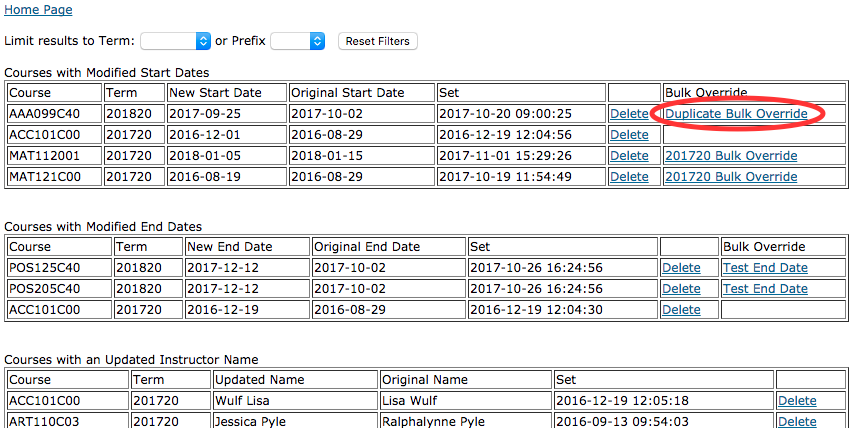Delete the AAA099C40 start date row
This screenshot has height=428, width=868.
(x=629, y=114)
